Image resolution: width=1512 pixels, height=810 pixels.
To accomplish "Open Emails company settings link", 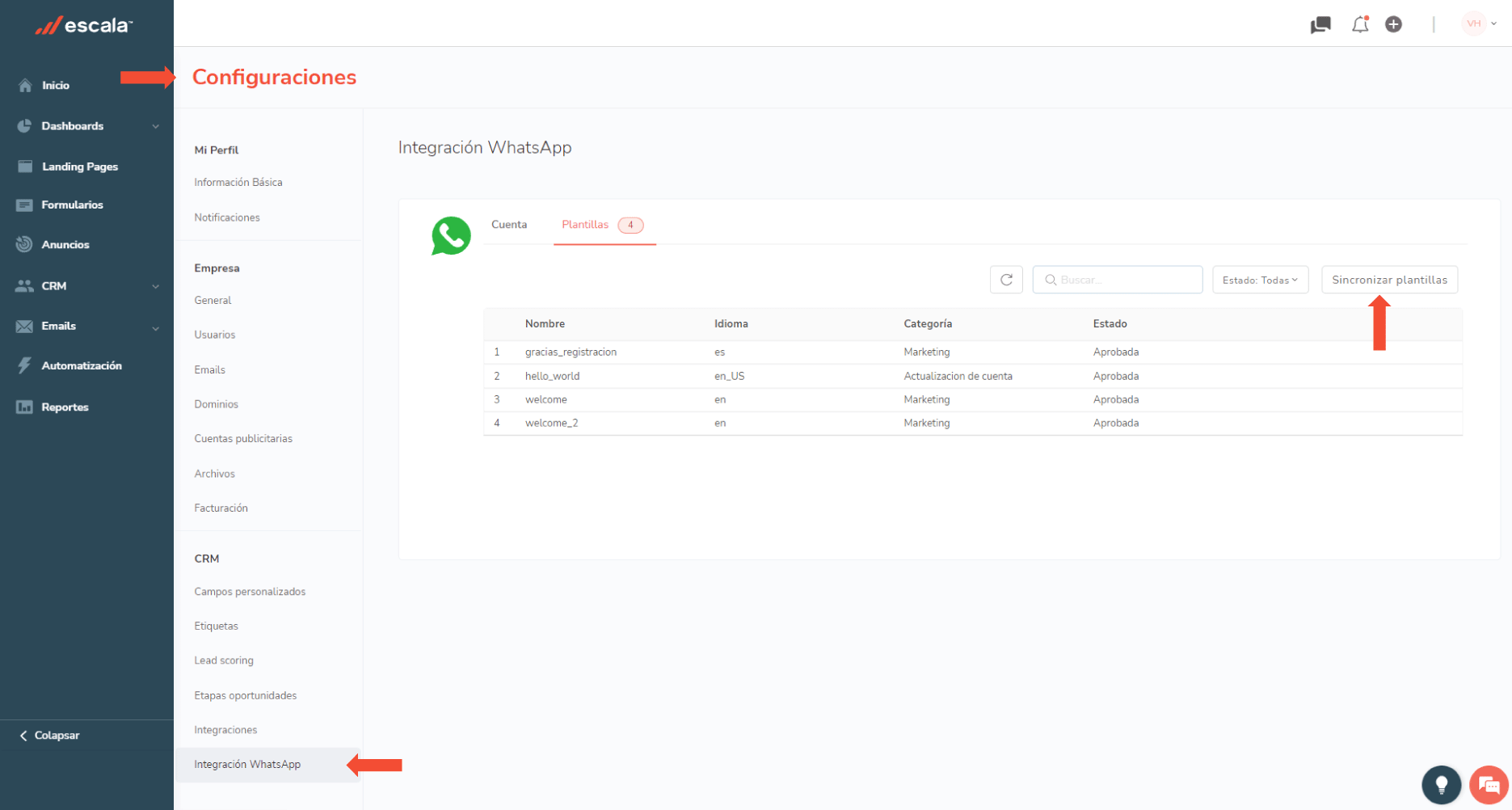I will 210,370.
